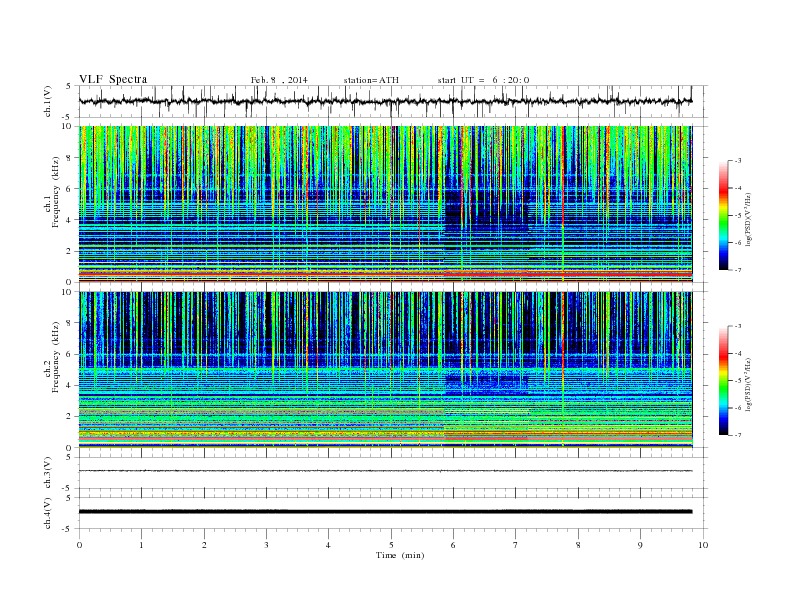Select the ch.1 "Frequency (kHz)" axis label

click(56, 192)
